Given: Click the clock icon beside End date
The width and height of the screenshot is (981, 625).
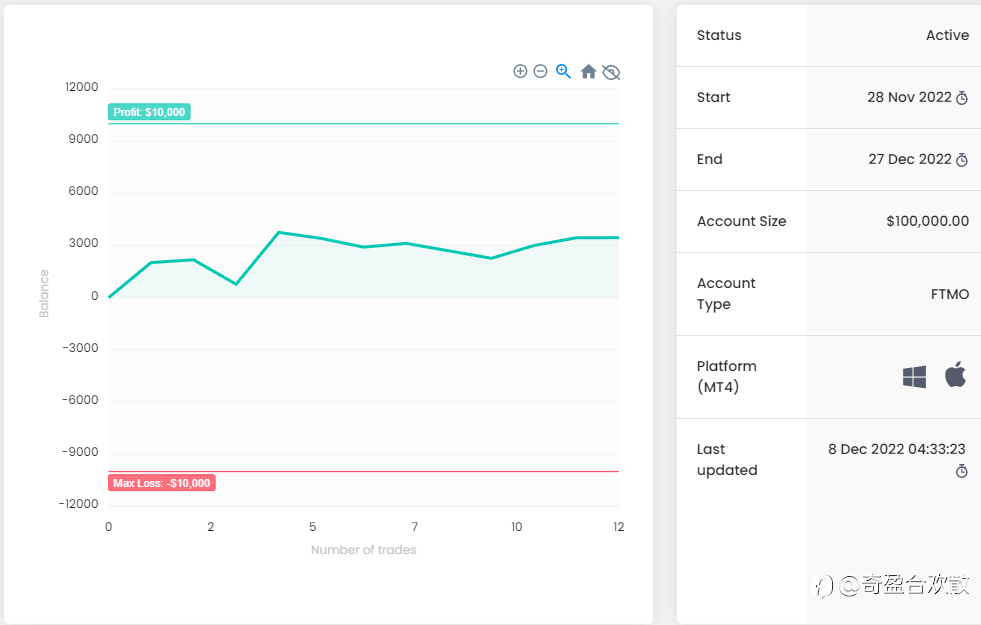Looking at the screenshot, I should coord(962,160).
